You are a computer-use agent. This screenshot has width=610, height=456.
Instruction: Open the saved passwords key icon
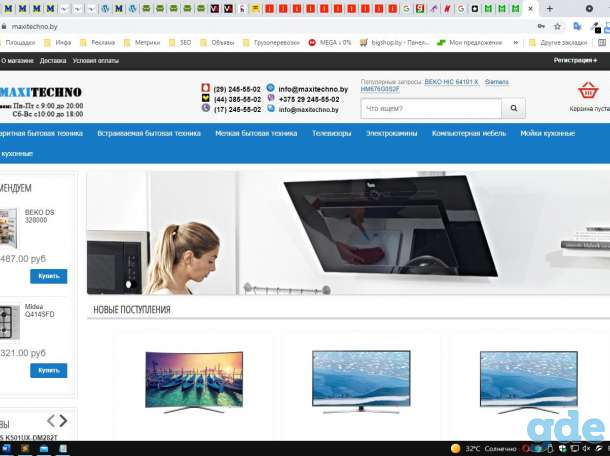(541, 26)
